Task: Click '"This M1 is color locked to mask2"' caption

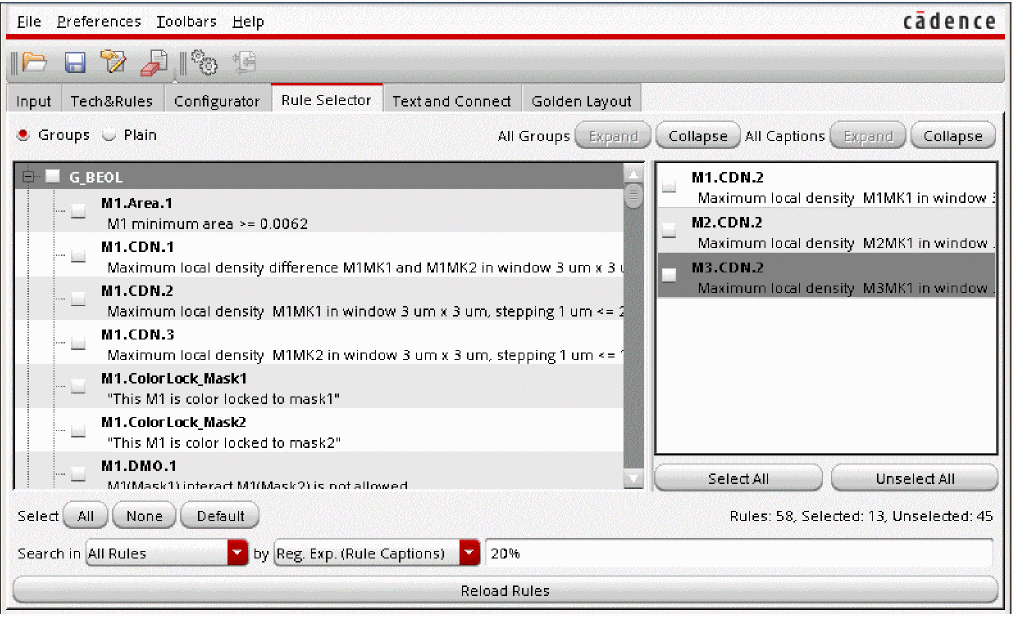Action: (224, 443)
